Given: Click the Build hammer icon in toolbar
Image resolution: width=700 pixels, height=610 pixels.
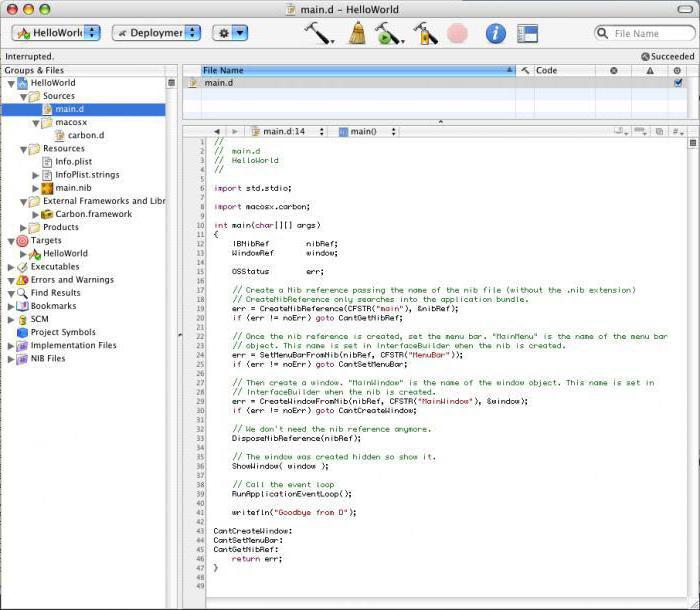Looking at the screenshot, I should [319, 33].
